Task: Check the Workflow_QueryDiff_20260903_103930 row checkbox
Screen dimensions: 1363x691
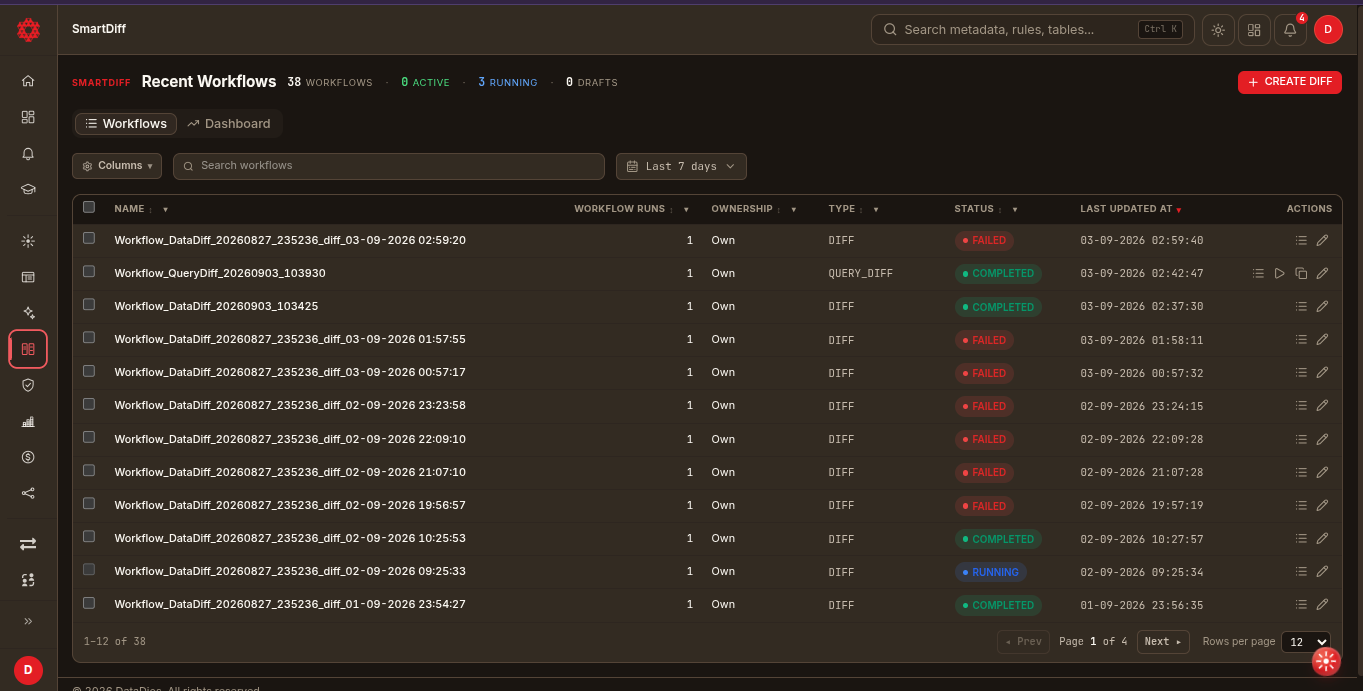Action: tap(89, 271)
